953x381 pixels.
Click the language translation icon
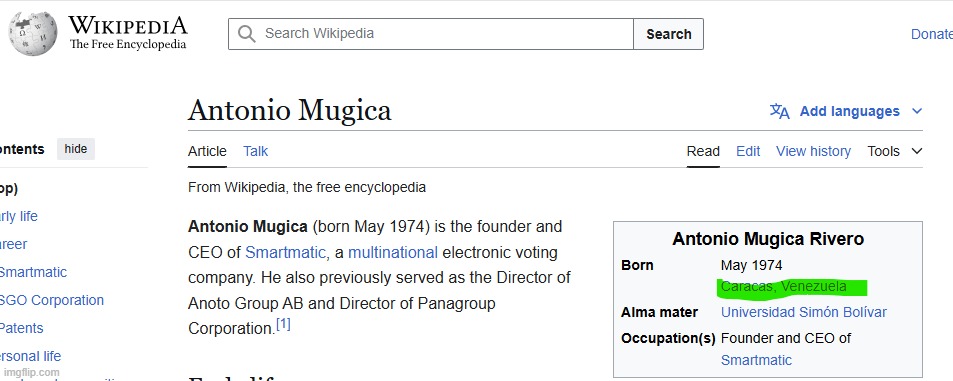pos(779,111)
